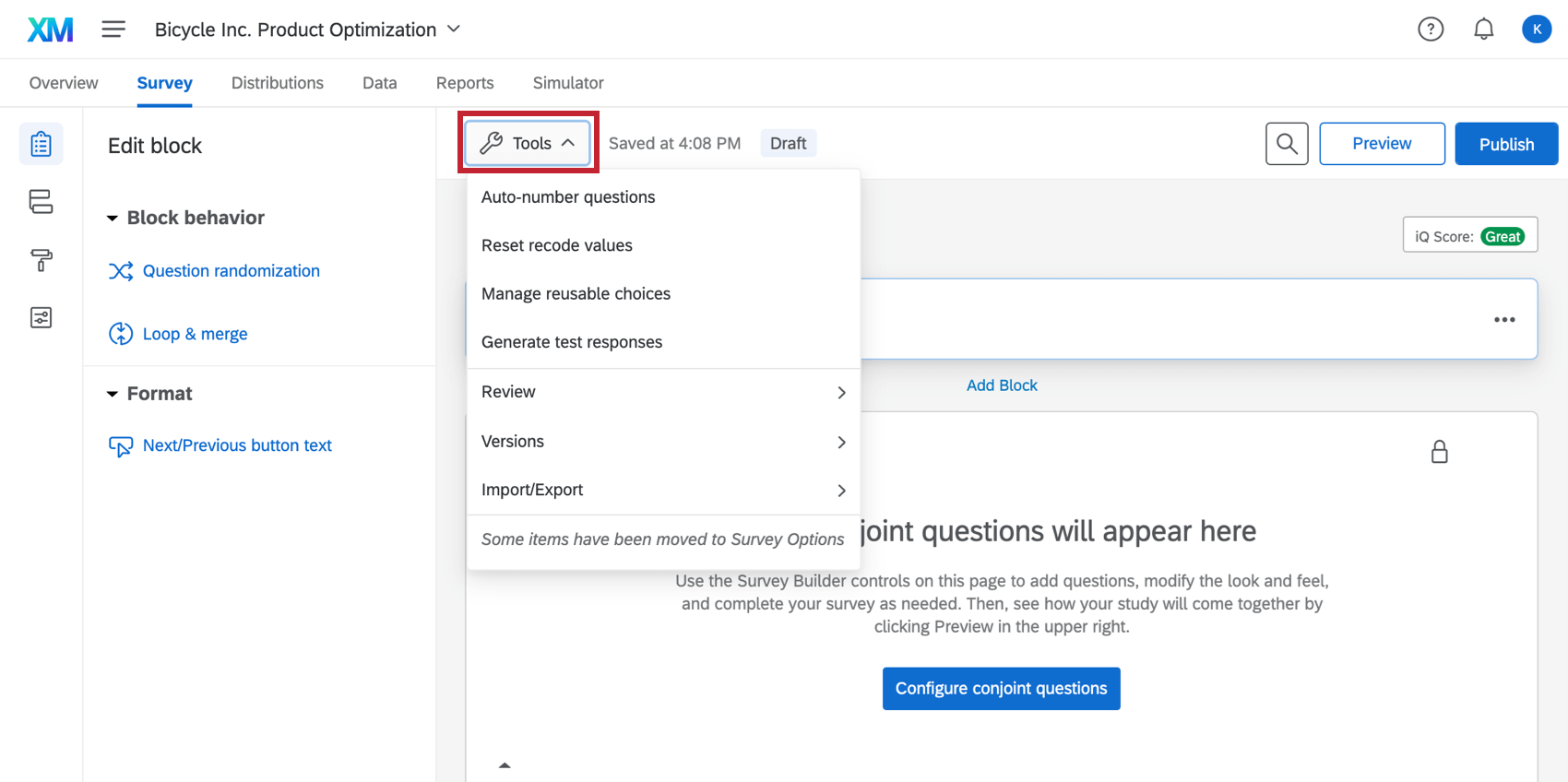This screenshot has height=782, width=1568.
Task: Click the Add Block link
Action: tap(1002, 385)
